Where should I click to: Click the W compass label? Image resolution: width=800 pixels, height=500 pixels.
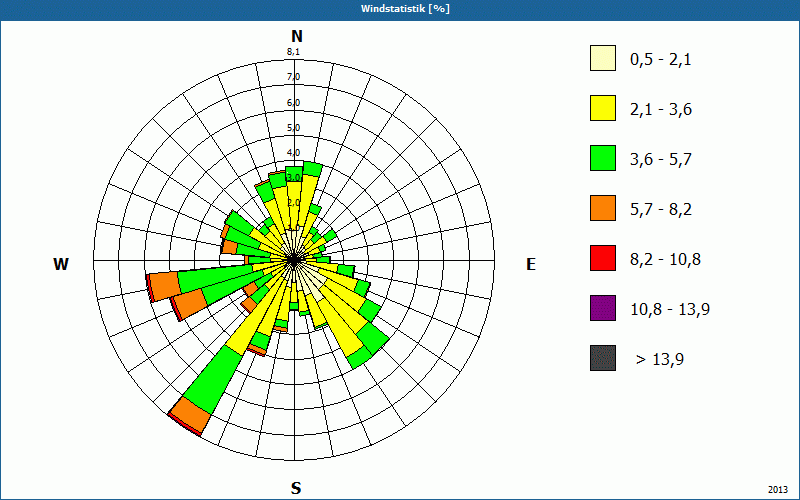click(61, 264)
